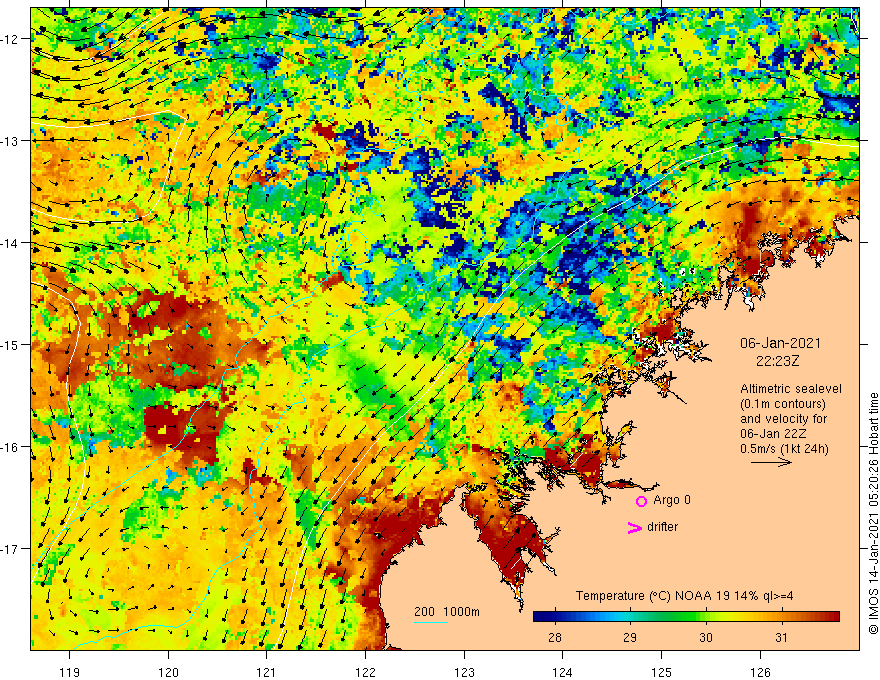Click the '06-Jan 22Z' velocity date text
This screenshot has width=880, height=680.
[773, 434]
